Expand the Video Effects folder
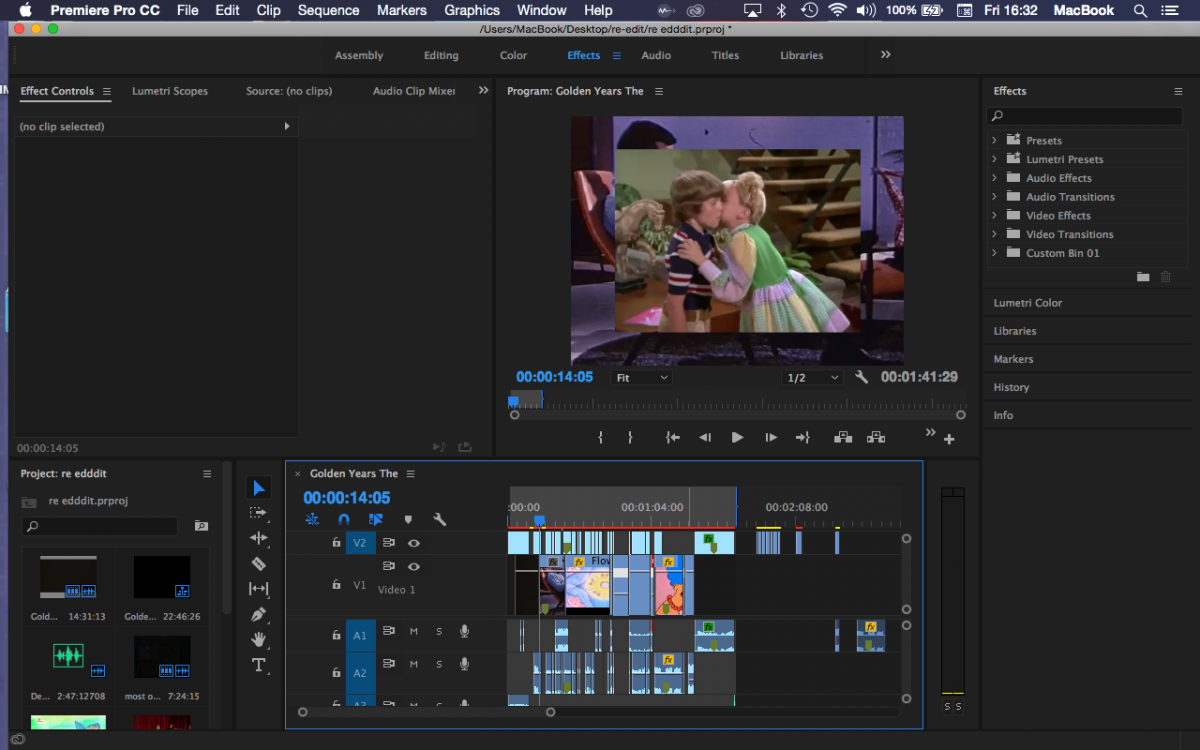The width and height of the screenshot is (1200, 750). tap(994, 216)
